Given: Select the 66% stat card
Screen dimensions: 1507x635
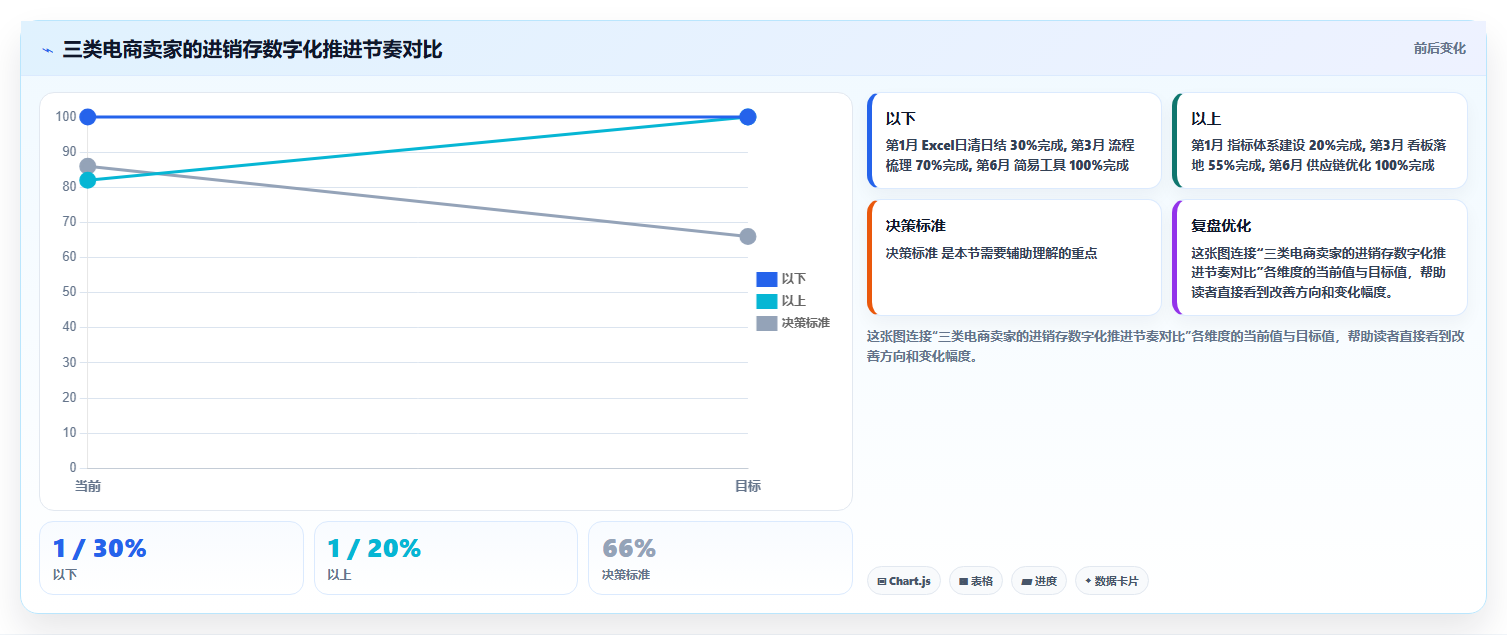Looking at the screenshot, I should pos(720,558).
